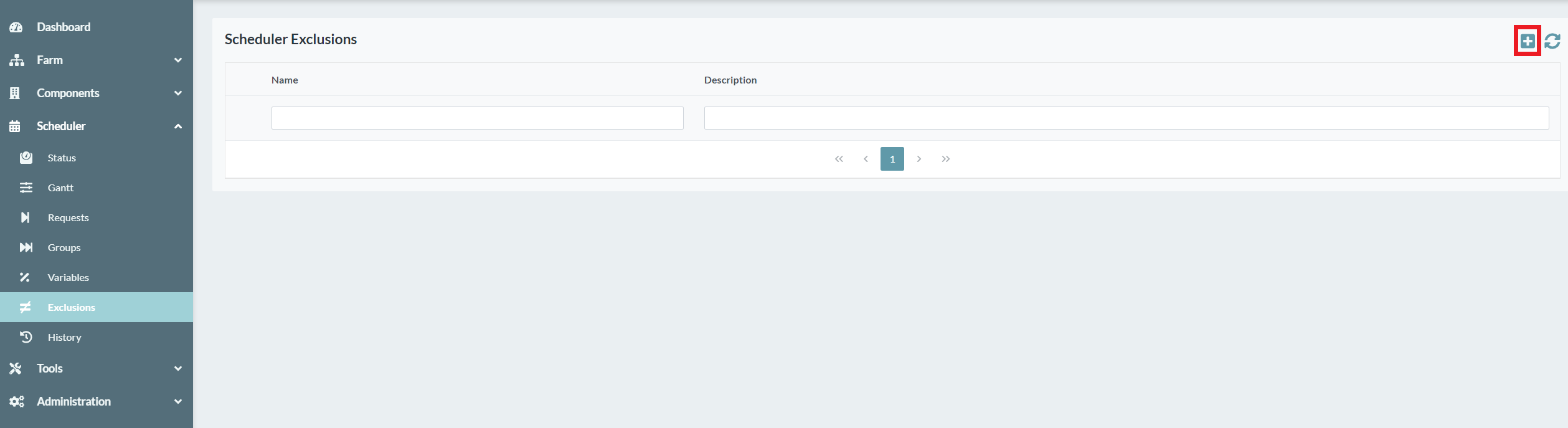Click the Variables percent icon
Screen dimensions: 1568x428
(x=25, y=277)
